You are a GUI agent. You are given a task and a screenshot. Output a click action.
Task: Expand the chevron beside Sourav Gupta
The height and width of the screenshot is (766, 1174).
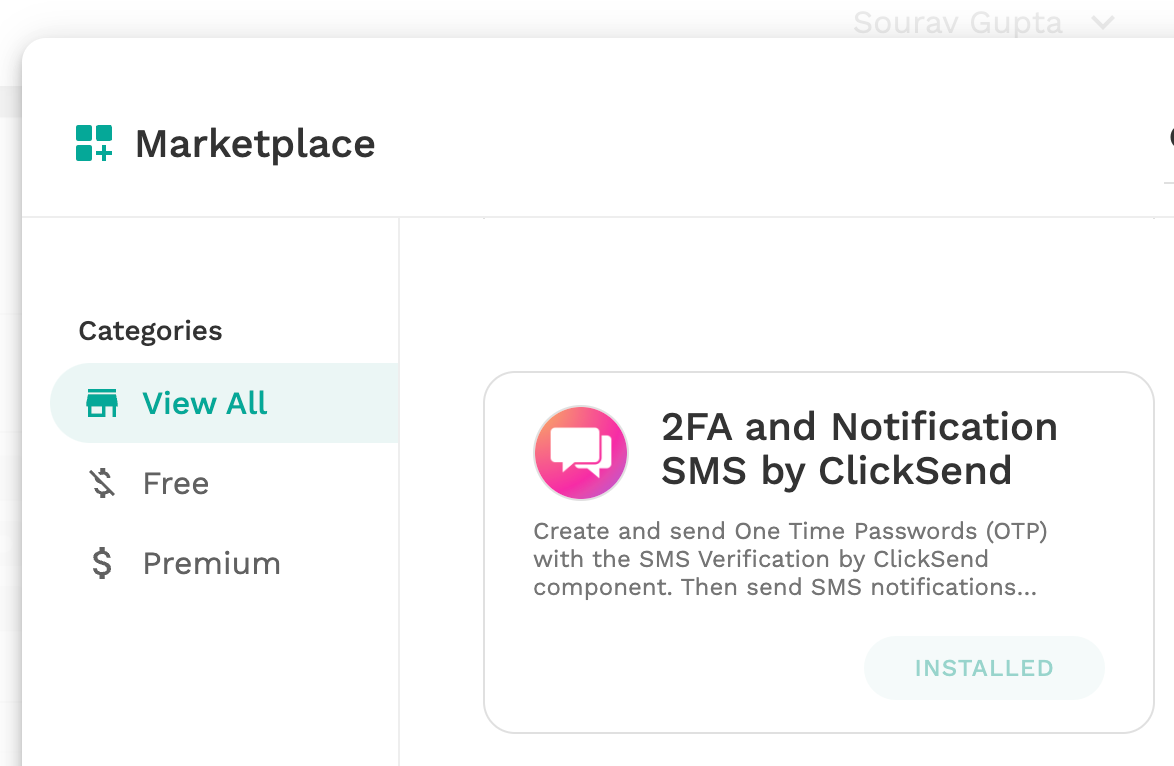click(1103, 22)
